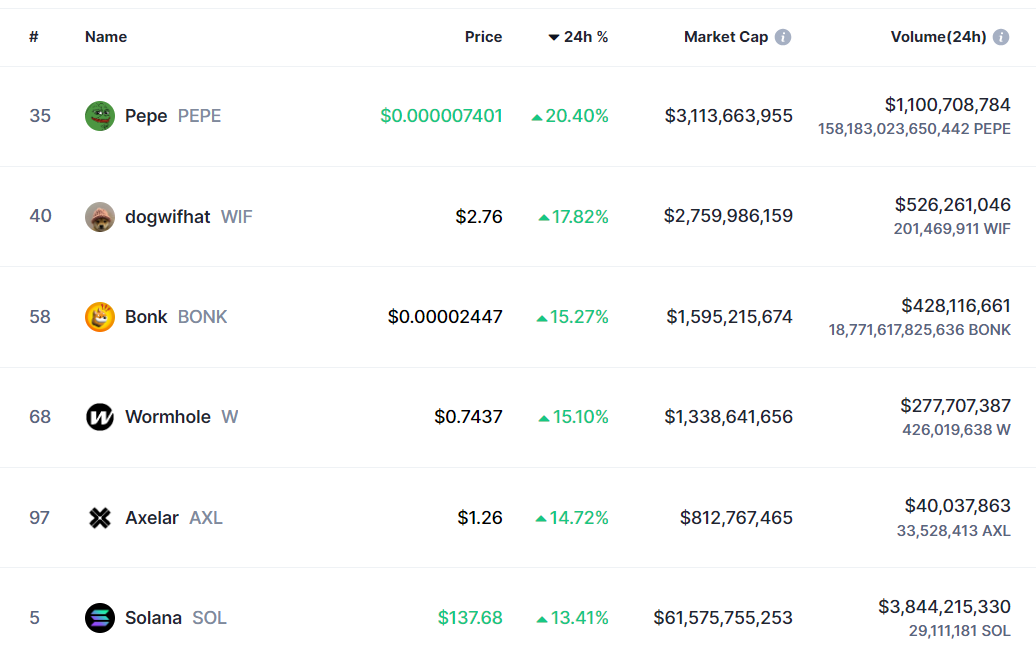Open the Market Cap info icon
This screenshot has height=657, width=1036.
(x=783, y=37)
